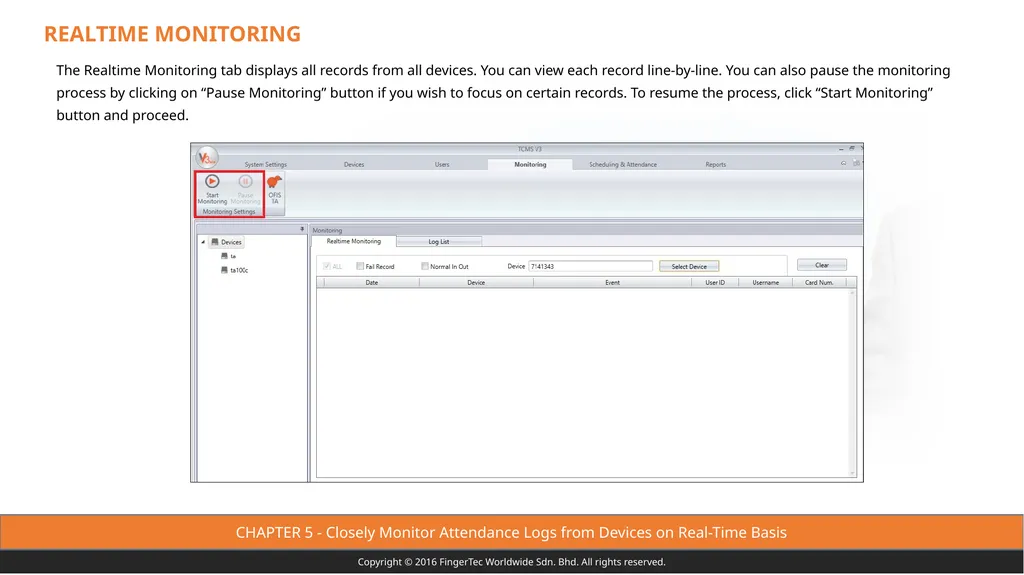
Task: Open the Users ribbon tab
Action: pyautogui.click(x=442, y=165)
